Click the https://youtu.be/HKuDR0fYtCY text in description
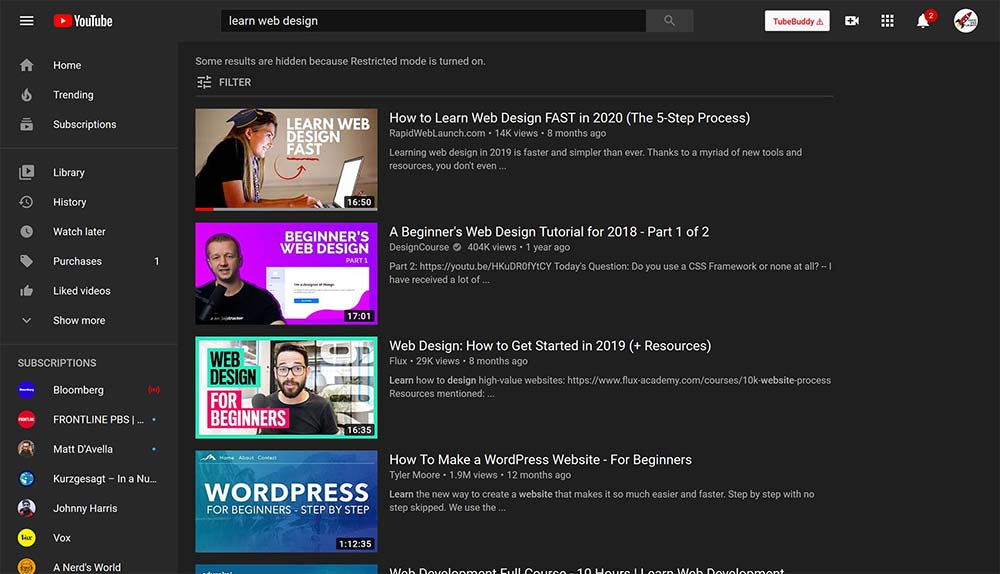 (x=485, y=267)
